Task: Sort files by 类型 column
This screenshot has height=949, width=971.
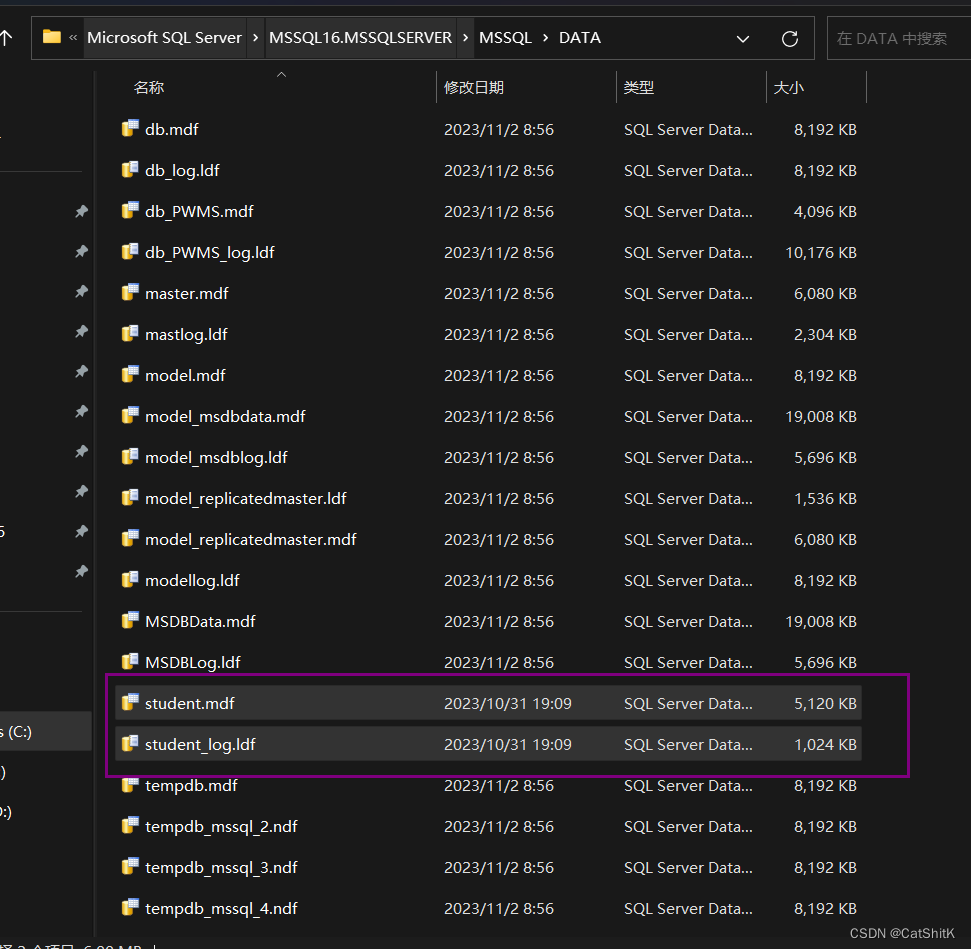Action: (x=638, y=87)
